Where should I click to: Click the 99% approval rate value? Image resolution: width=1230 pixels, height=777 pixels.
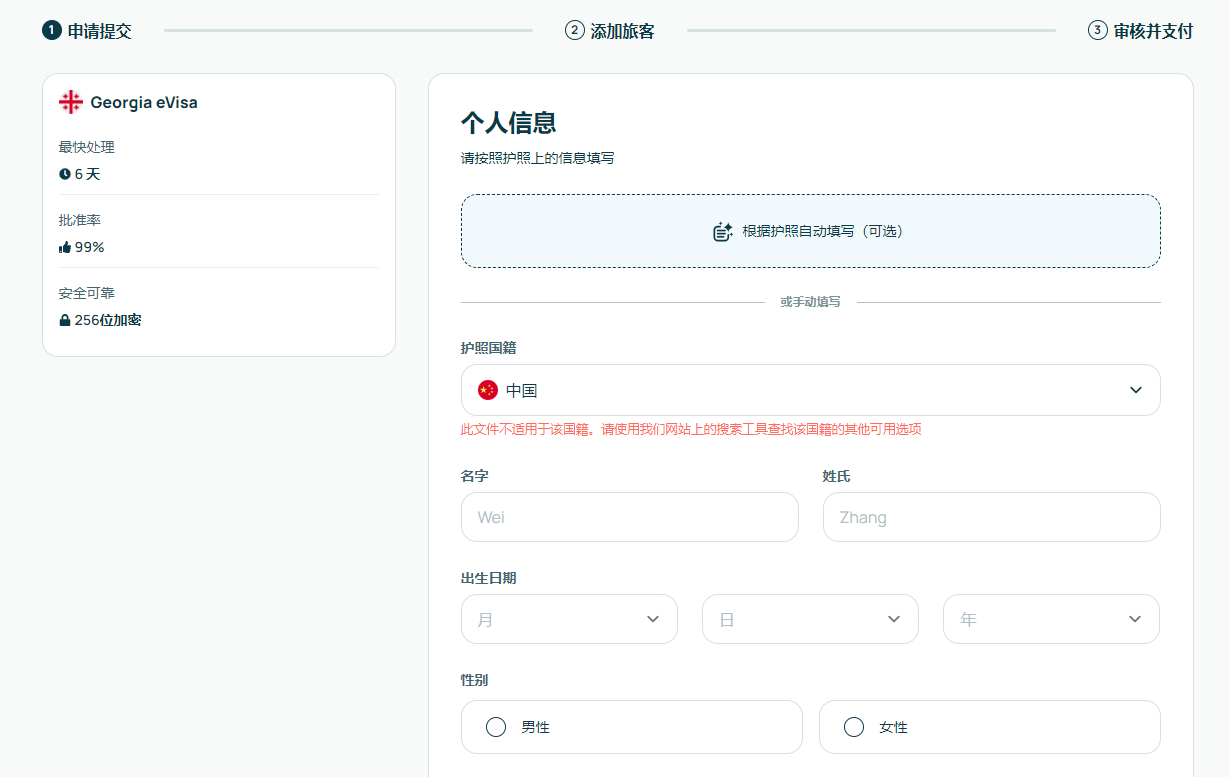(x=90, y=247)
